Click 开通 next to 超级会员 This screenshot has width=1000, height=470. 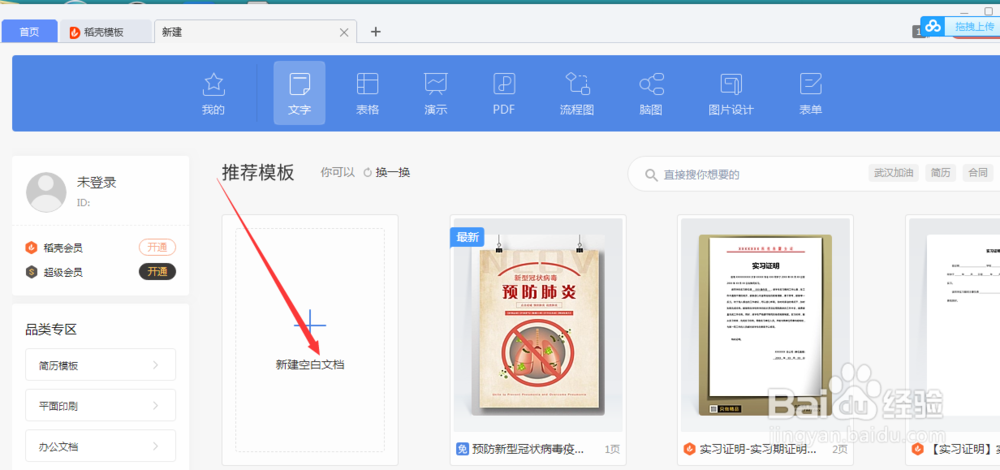pos(158,272)
